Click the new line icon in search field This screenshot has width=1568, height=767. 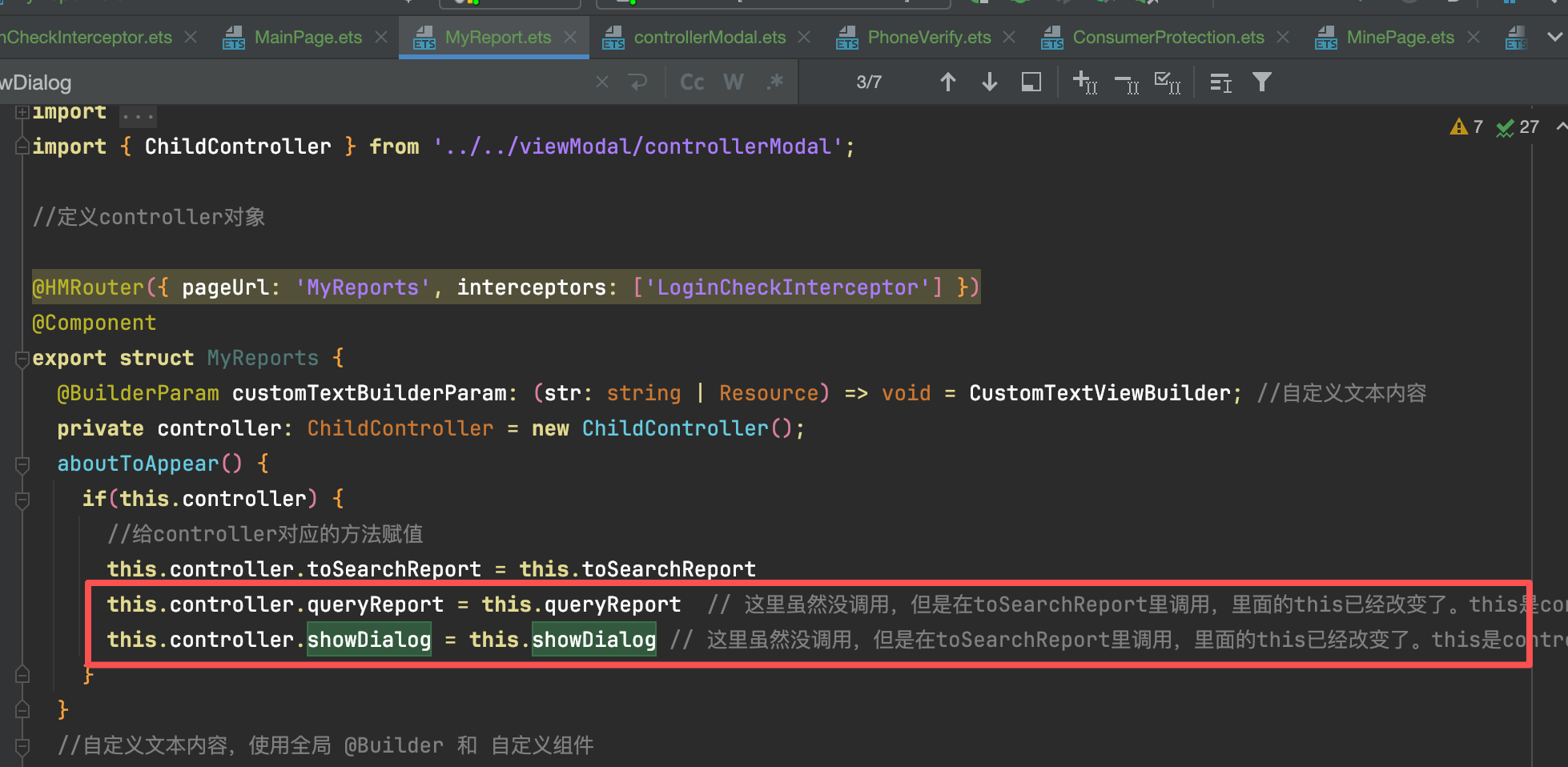(637, 82)
